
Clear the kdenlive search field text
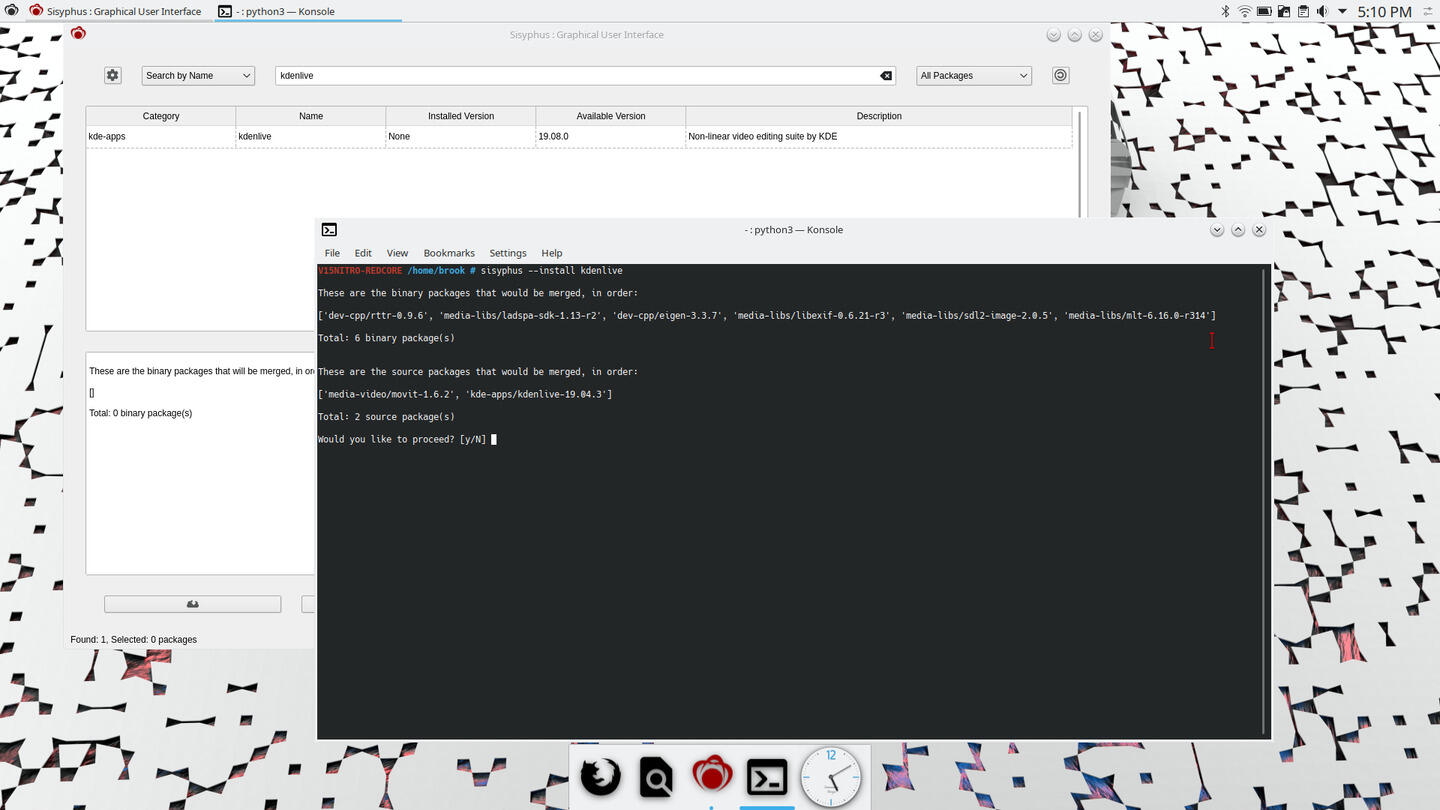tap(886, 76)
